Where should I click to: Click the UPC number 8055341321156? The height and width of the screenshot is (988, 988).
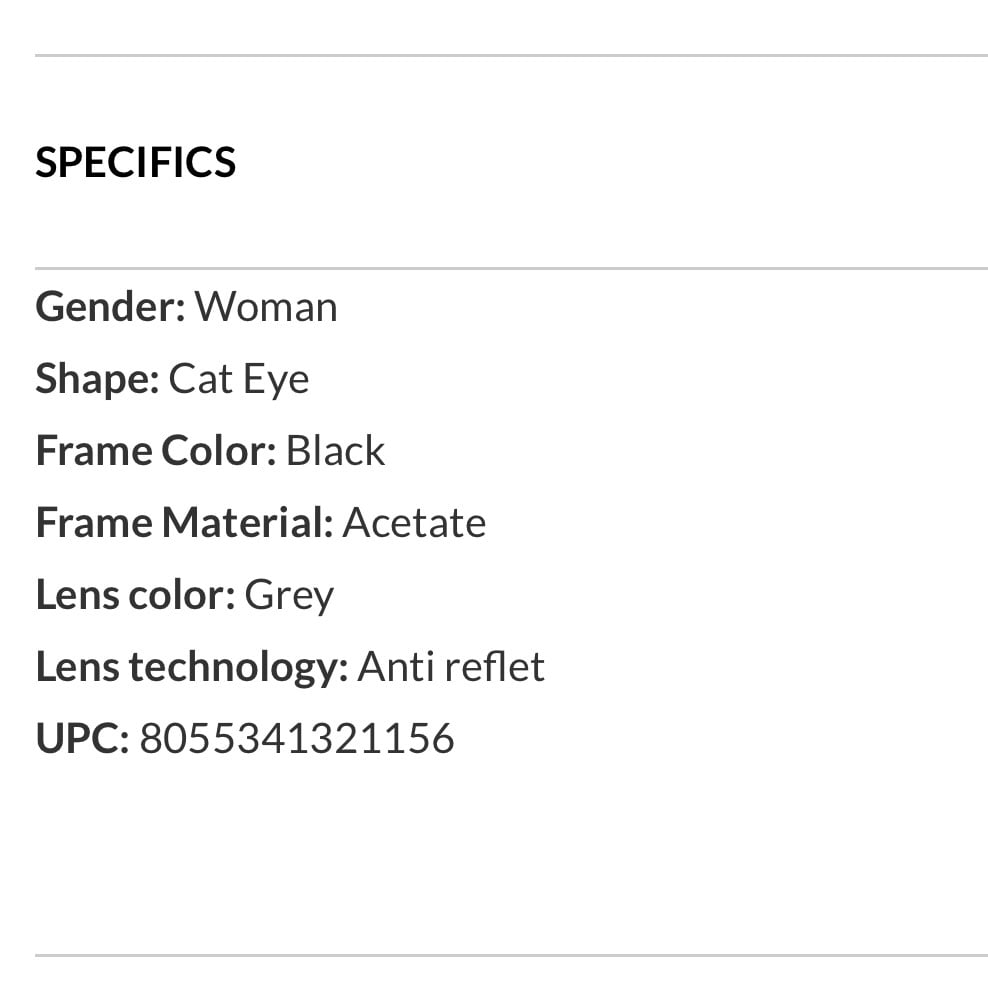[297, 738]
